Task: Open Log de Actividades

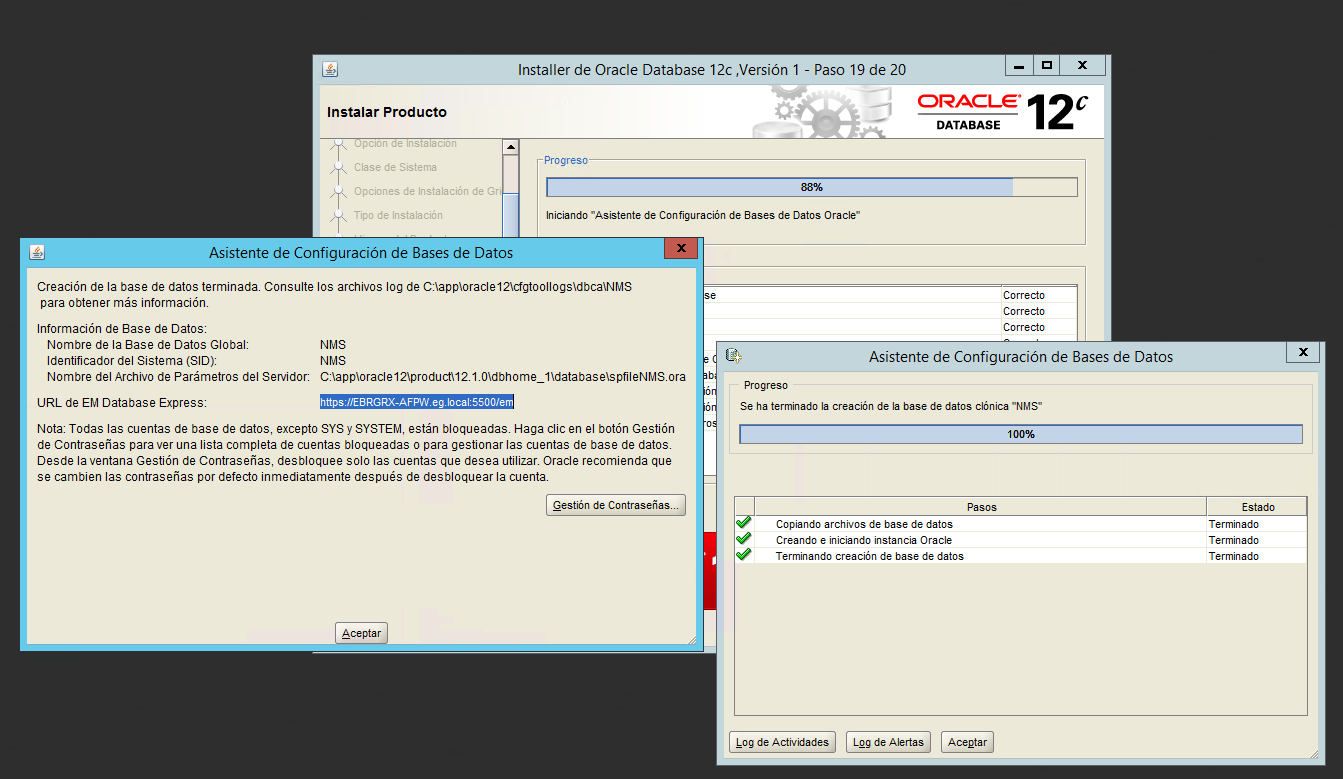Action: [783, 742]
